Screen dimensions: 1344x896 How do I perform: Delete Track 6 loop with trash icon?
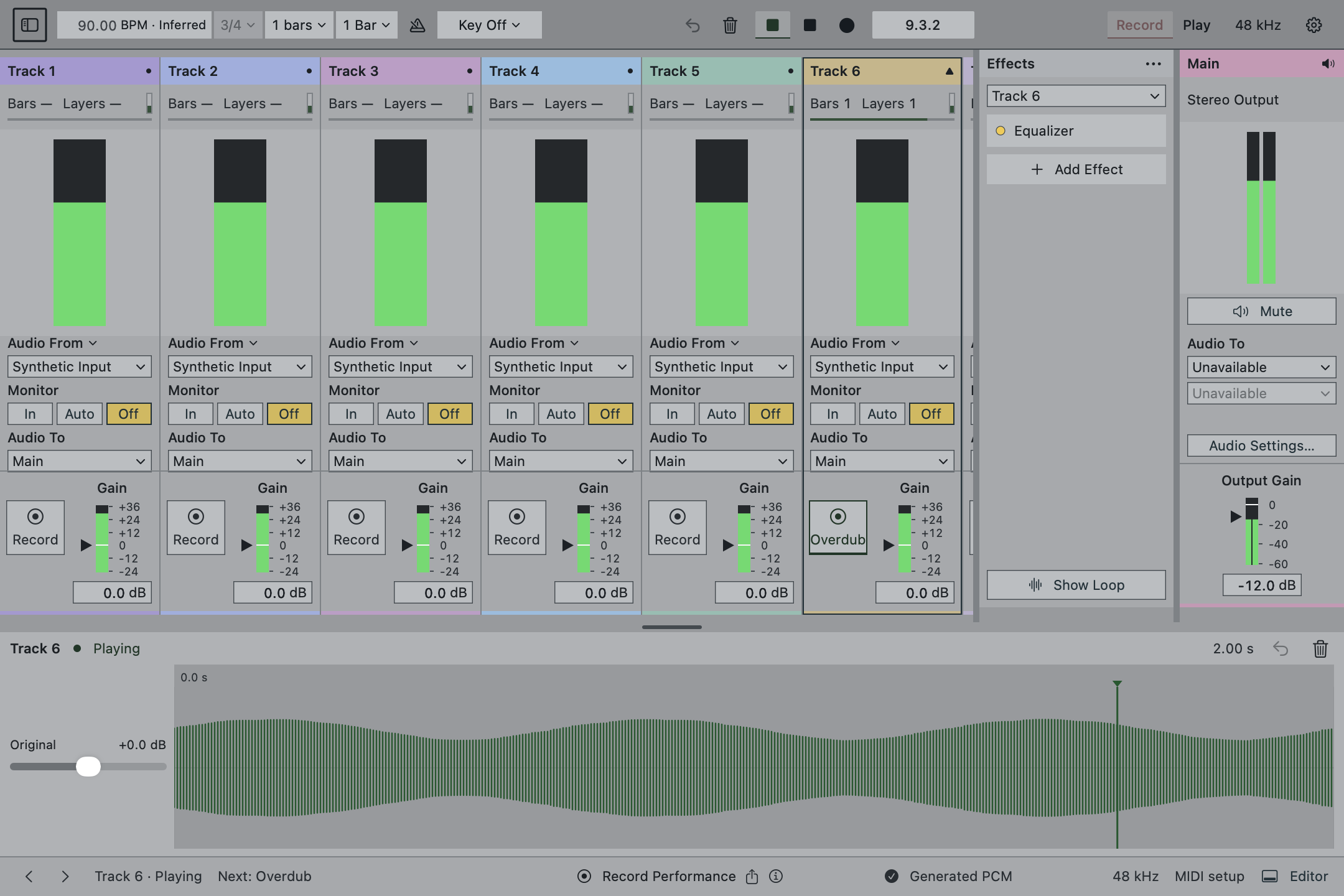[x=1320, y=648]
